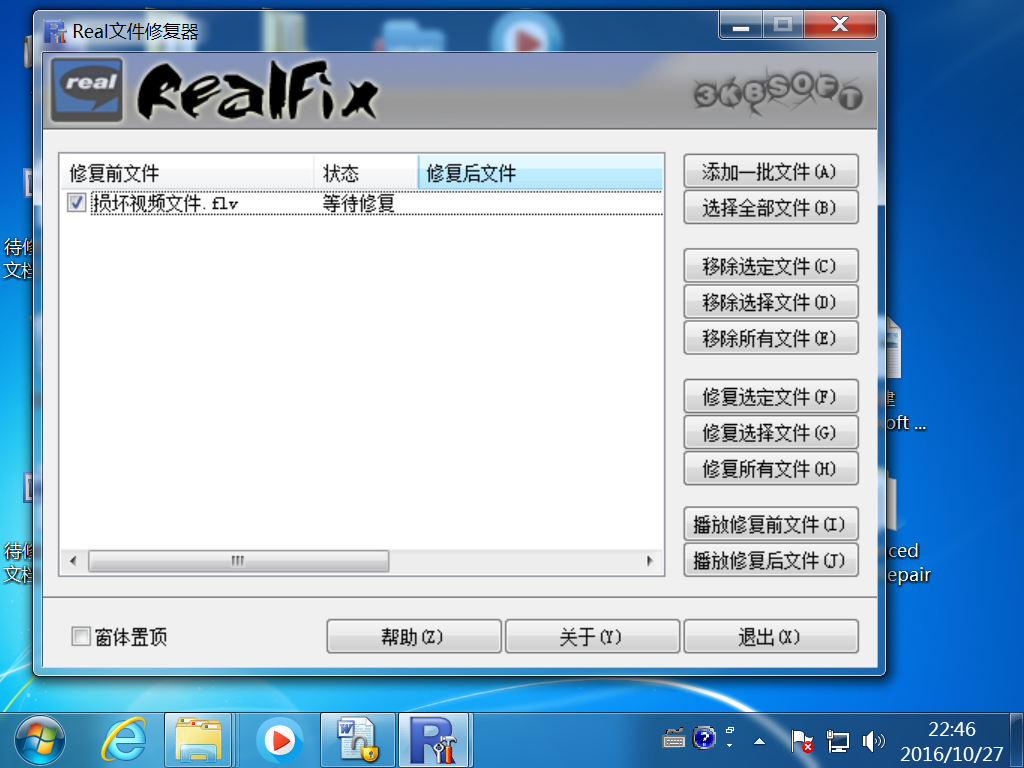The height and width of the screenshot is (768, 1024).
Task: Open Windows Explorer folder taskbar icon
Action: coord(198,741)
